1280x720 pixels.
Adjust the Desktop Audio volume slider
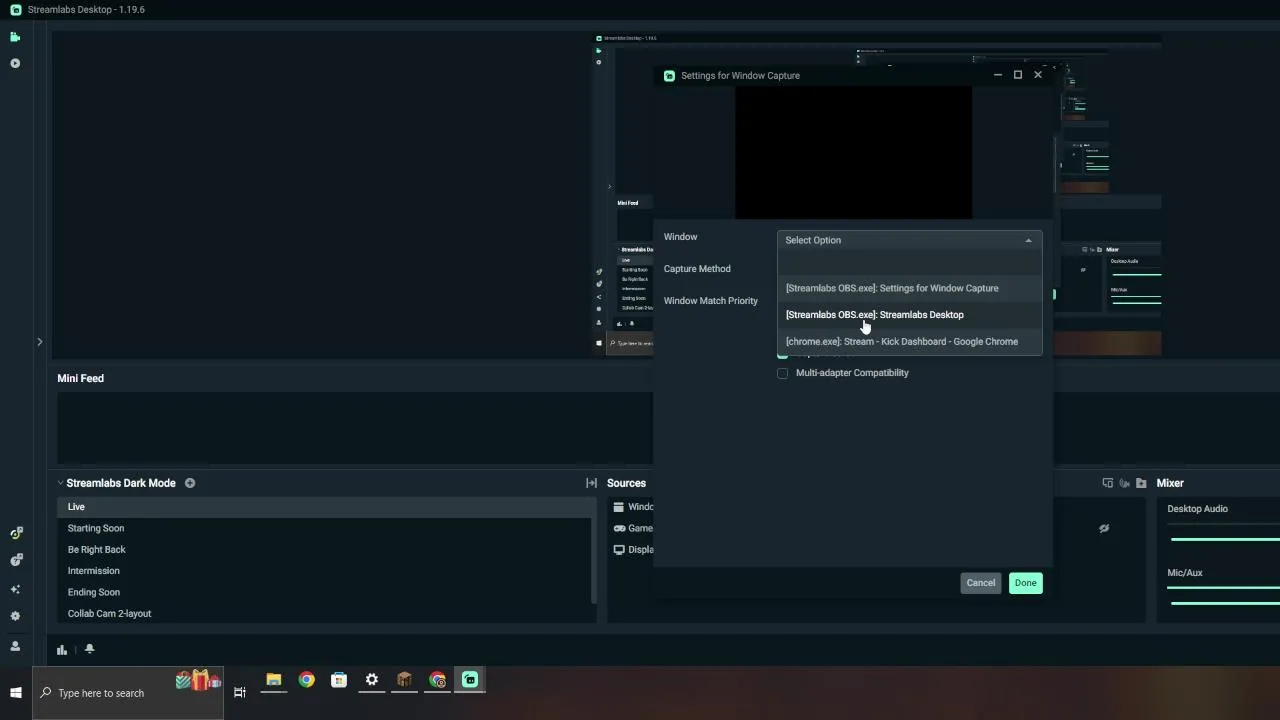pos(1225,540)
